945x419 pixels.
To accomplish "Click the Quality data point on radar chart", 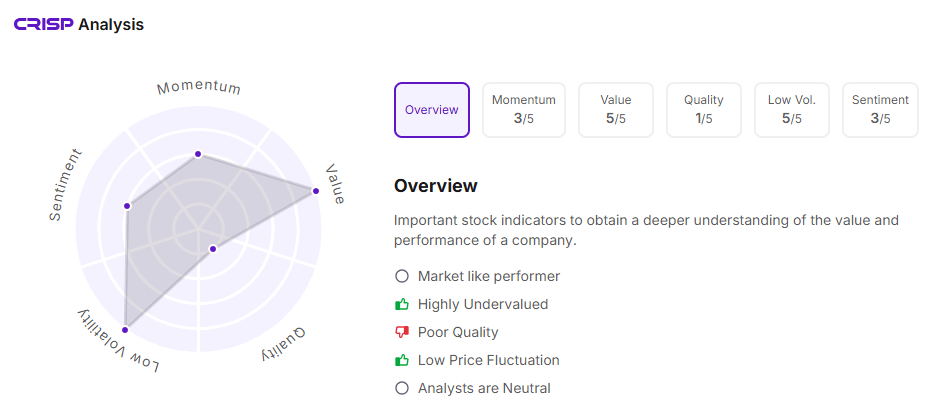I will [212, 248].
